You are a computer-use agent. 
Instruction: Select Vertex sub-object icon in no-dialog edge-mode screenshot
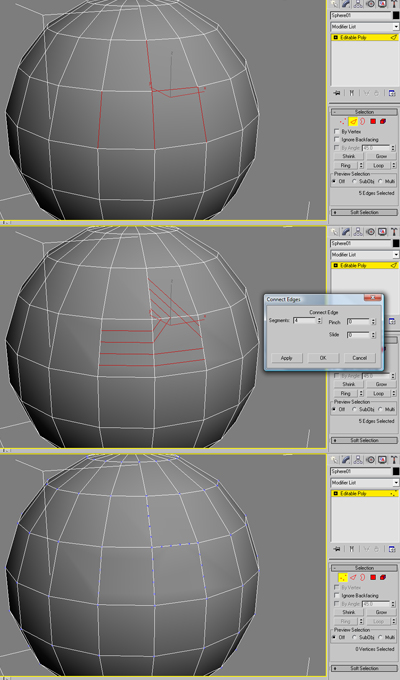(x=343, y=121)
